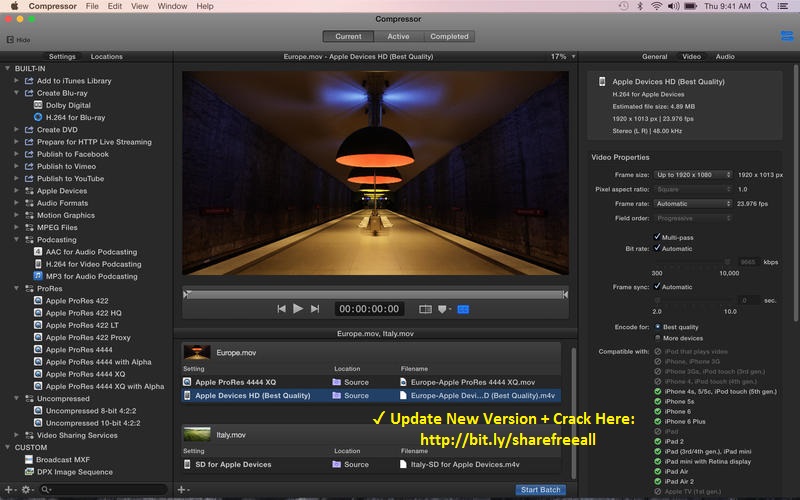Click the Dolby Digital setting icon
Image resolution: width=800 pixels, height=500 pixels.
[38, 105]
